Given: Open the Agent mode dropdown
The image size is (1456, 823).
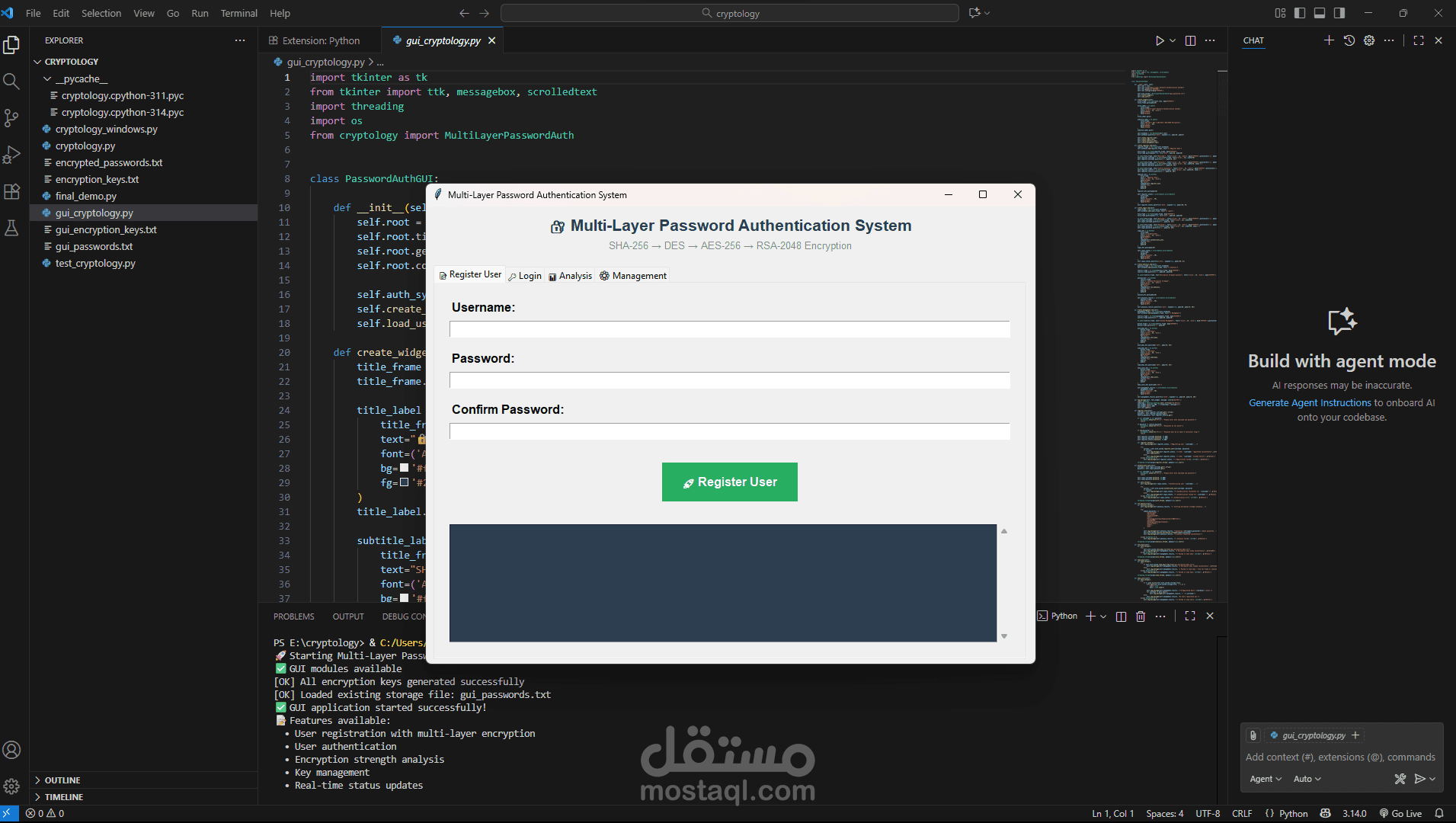Looking at the screenshot, I should pyautogui.click(x=1264, y=779).
